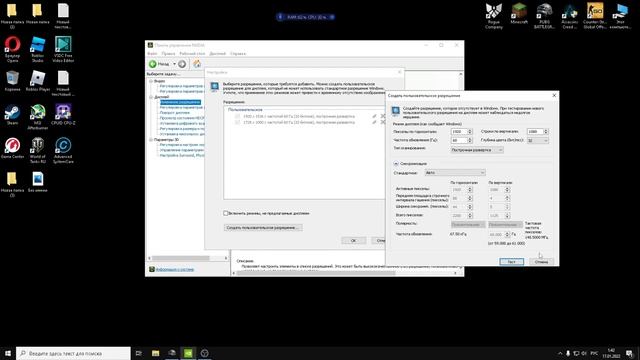
Task: Select the CPUID CPU-Z desktop icon
Action: coord(63,114)
